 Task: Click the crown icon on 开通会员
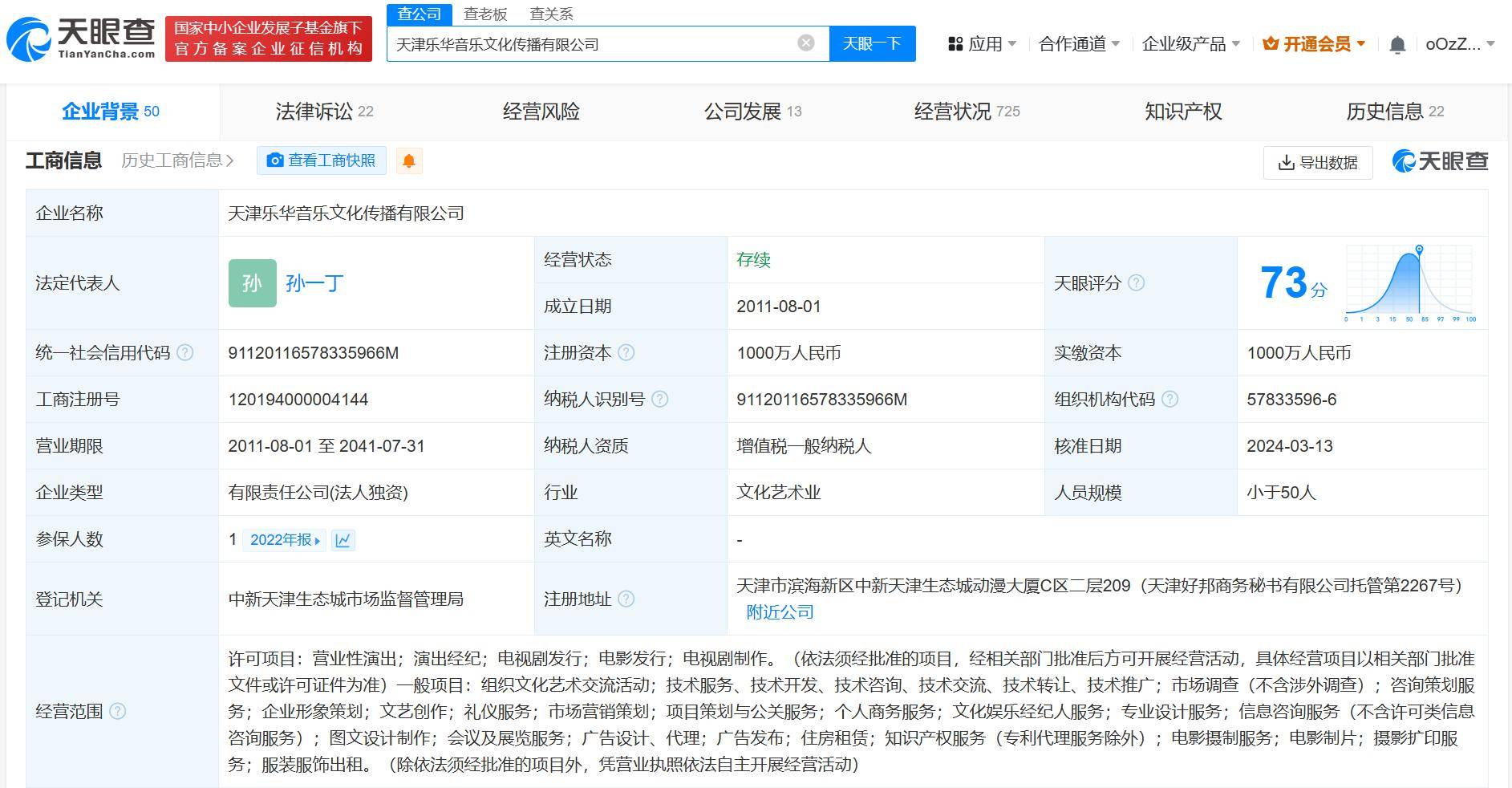1271,43
